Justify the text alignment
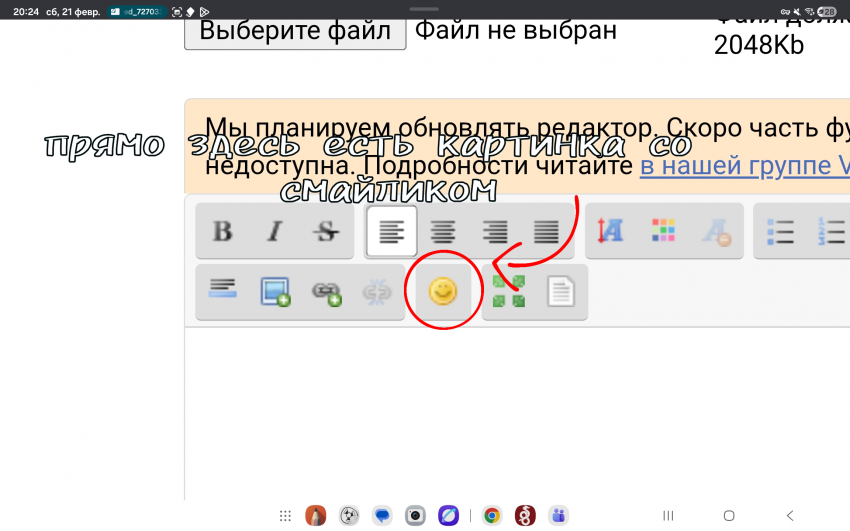The image size is (850, 531). click(x=546, y=231)
